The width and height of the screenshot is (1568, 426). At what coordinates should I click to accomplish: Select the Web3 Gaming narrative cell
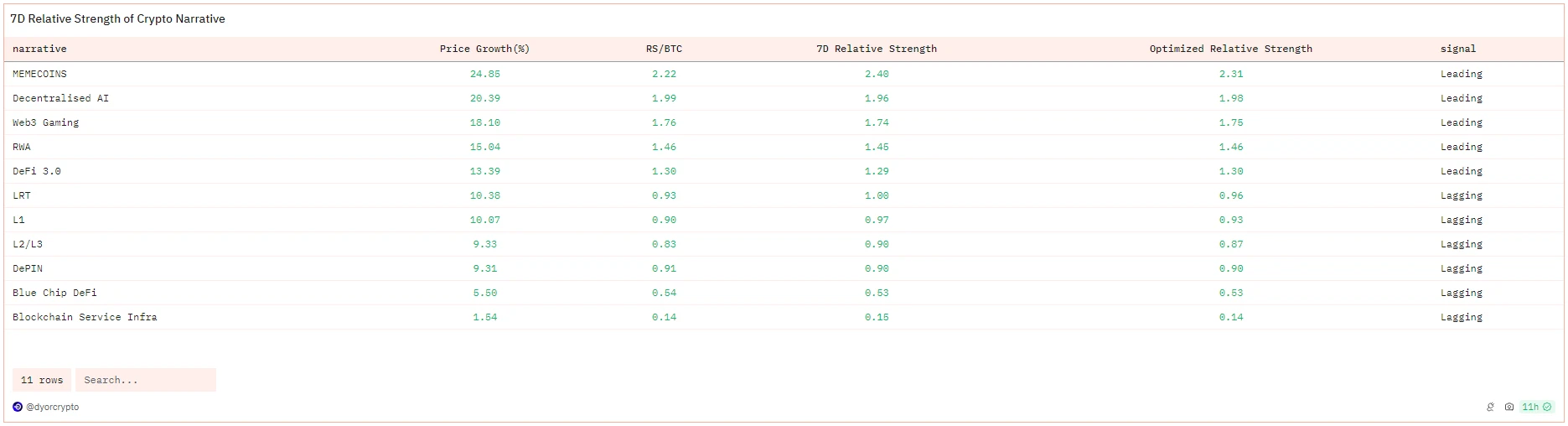click(x=45, y=122)
